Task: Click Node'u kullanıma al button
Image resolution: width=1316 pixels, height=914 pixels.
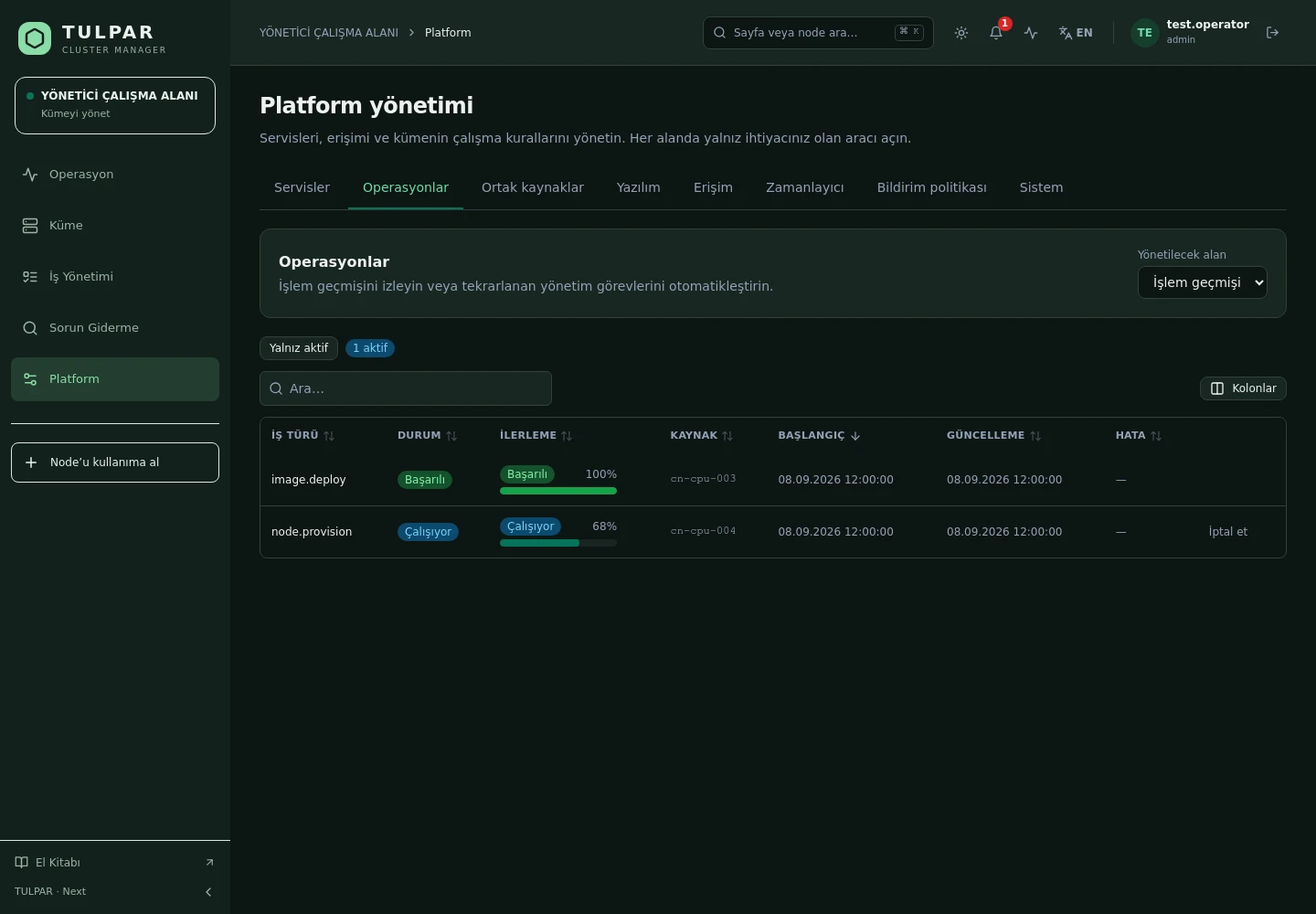Action: coord(115,462)
